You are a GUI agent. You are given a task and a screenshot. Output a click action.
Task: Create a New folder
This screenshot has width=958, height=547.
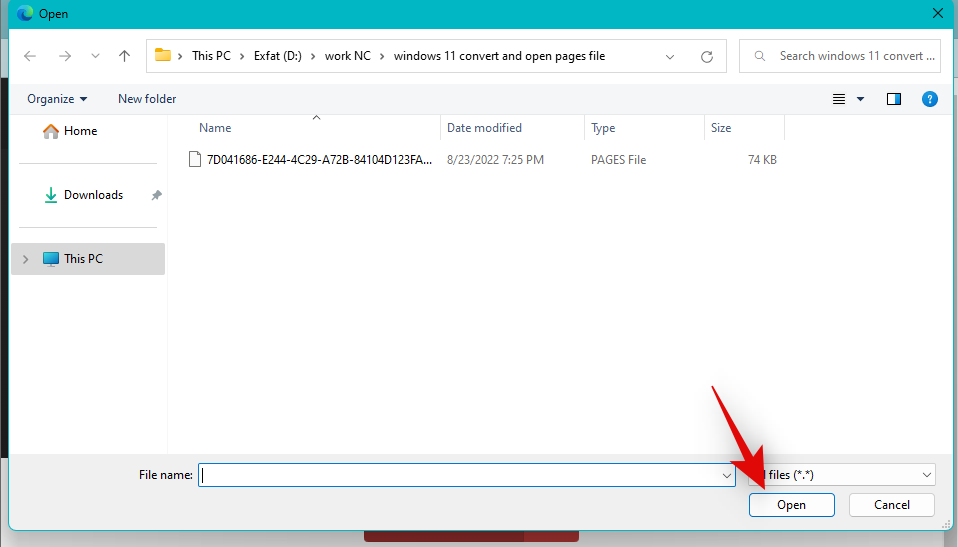pos(147,99)
